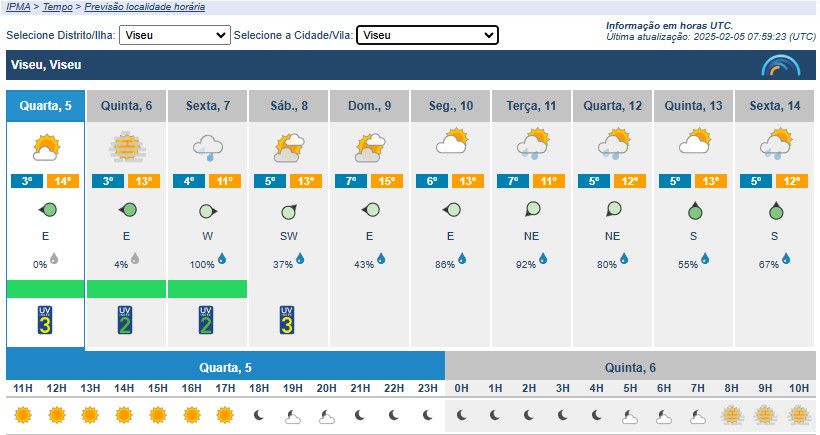820x435 pixels.
Task: Click the hourly Quinta, 6 header
Action: coord(630,368)
